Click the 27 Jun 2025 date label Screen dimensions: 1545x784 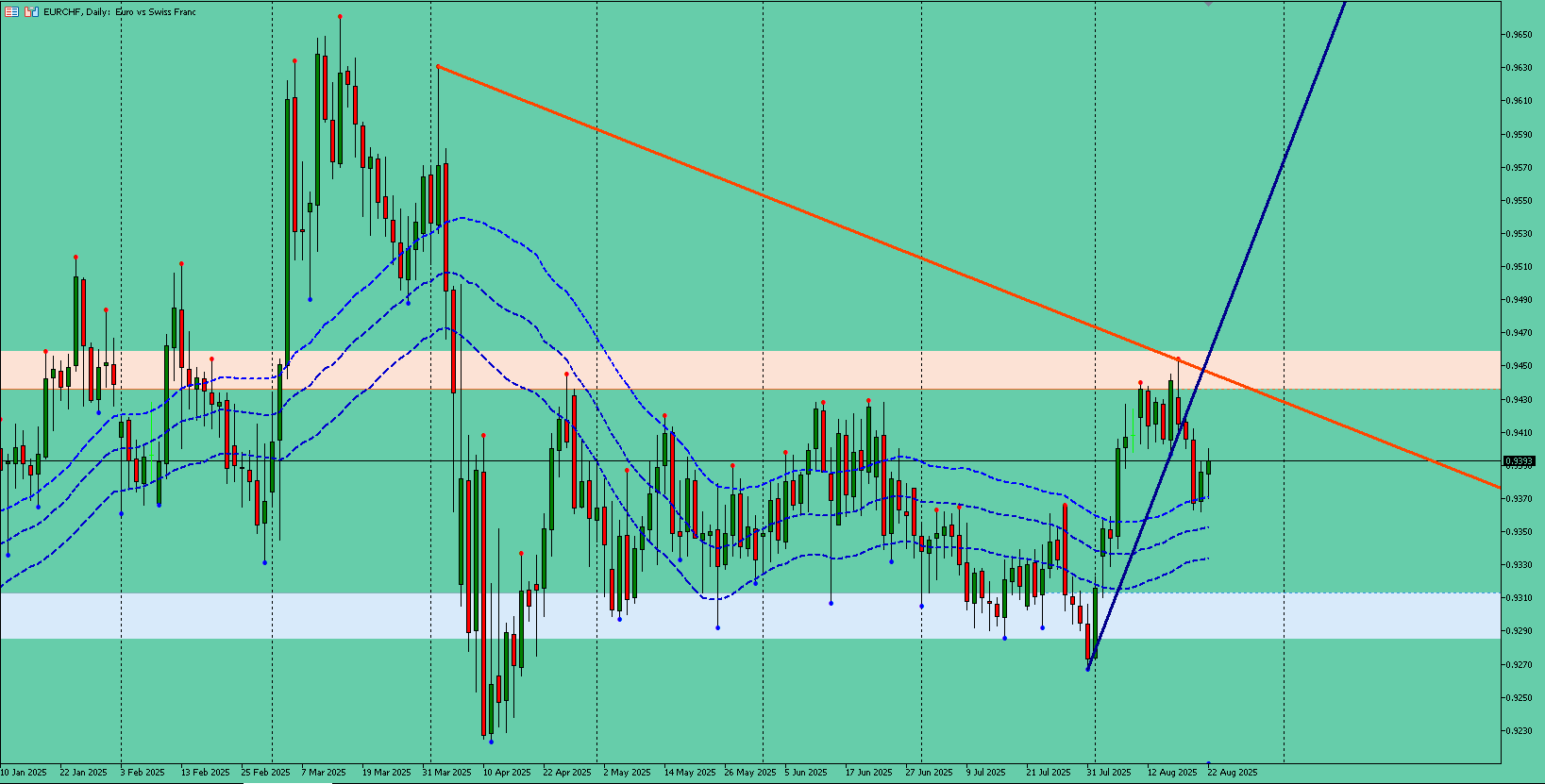[x=929, y=773]
